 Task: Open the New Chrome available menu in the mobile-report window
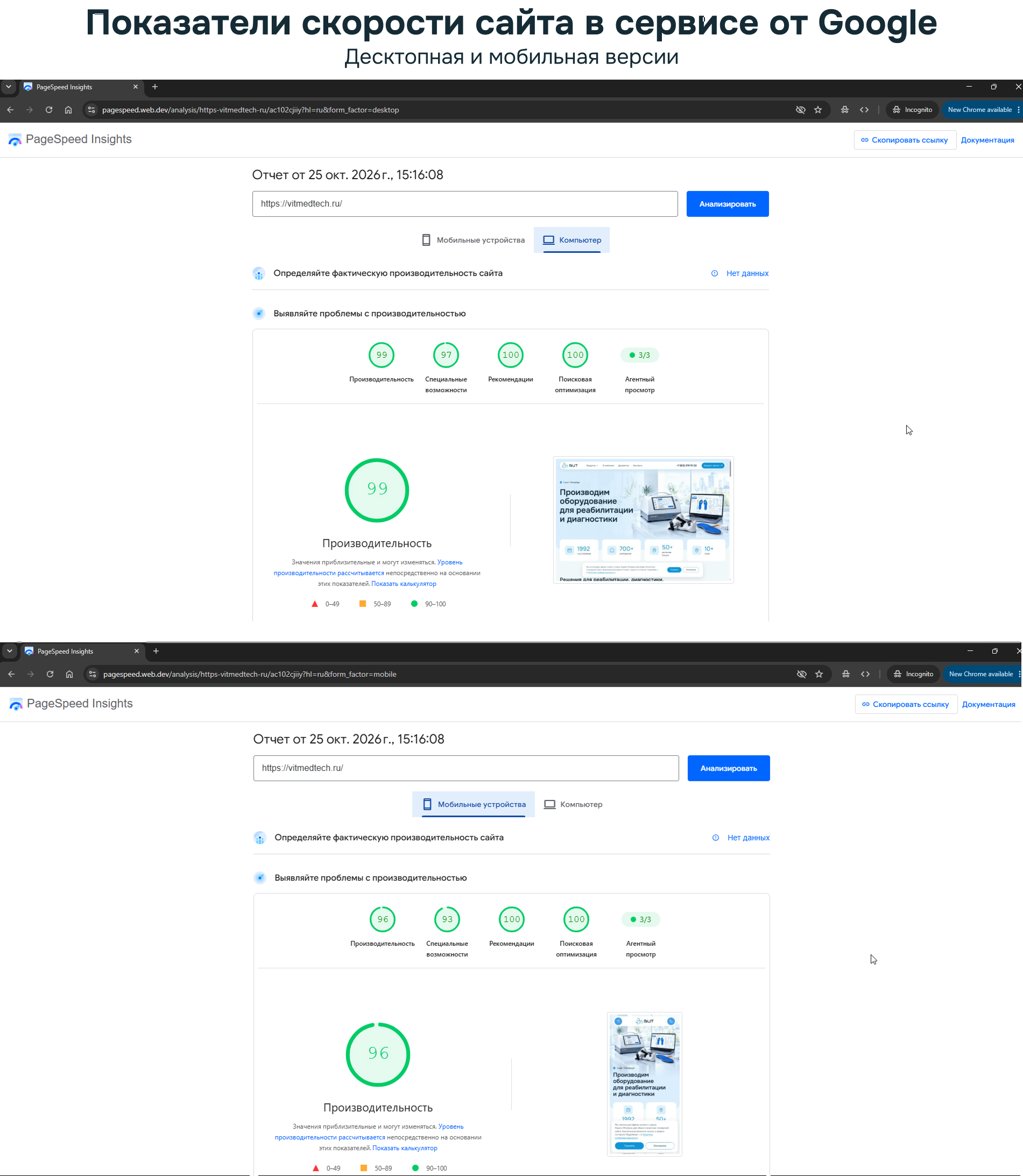[983, 675]
